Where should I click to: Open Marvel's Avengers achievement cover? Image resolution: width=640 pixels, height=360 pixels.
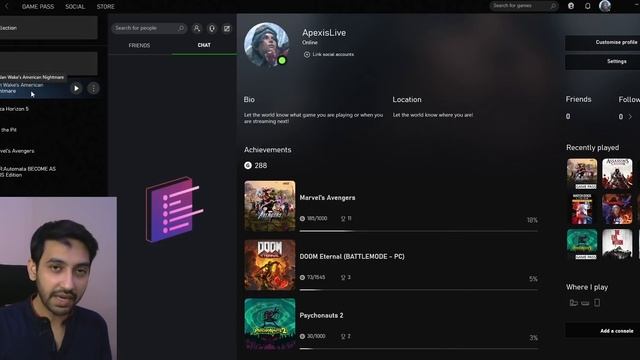click(270, 206)
